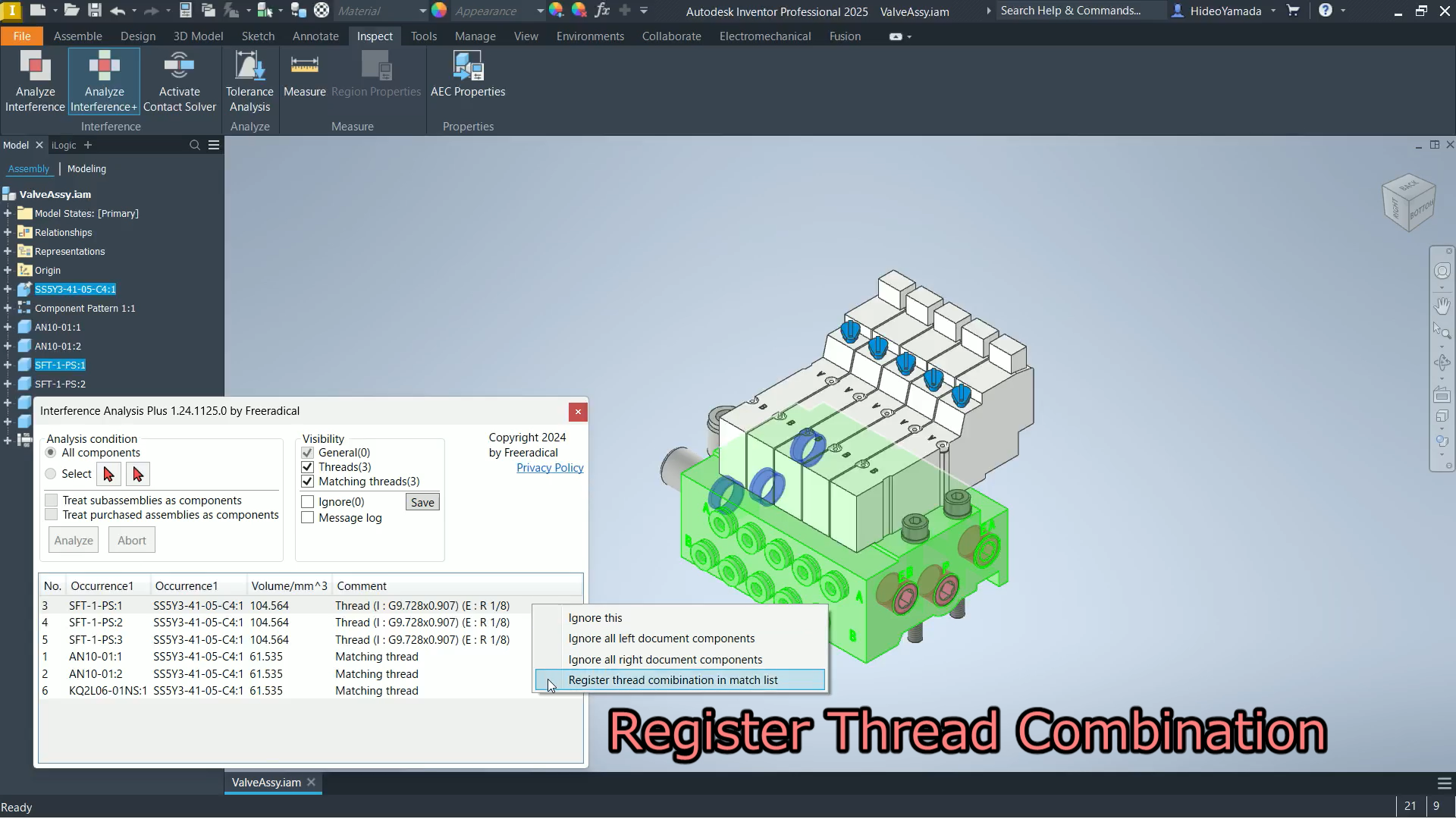The height and width of the screenshot is (819, 1456).
Task: Open the Privacy Policy link
Action: point(550,468)
